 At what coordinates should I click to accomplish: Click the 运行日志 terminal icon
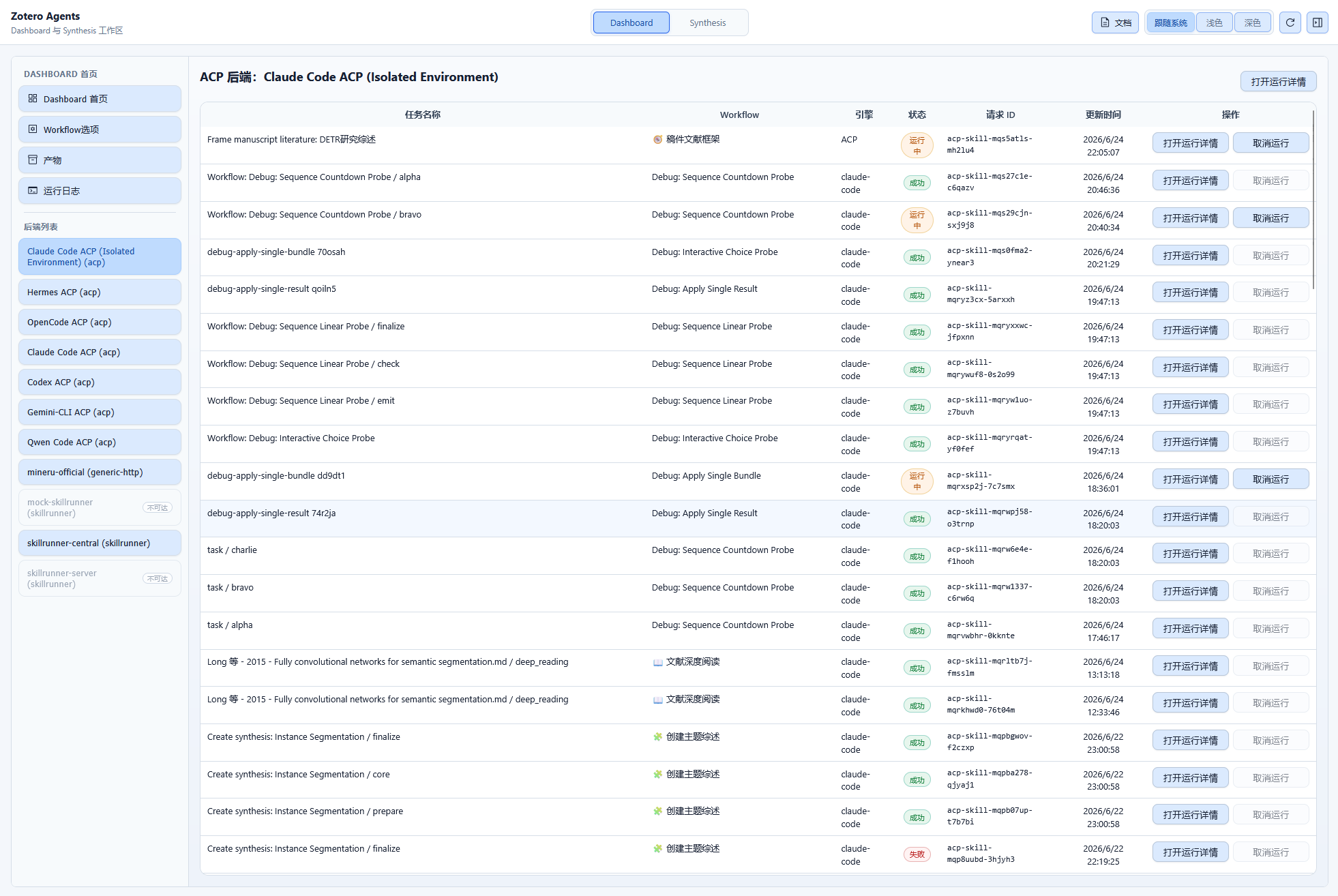(x=33, y=190)
